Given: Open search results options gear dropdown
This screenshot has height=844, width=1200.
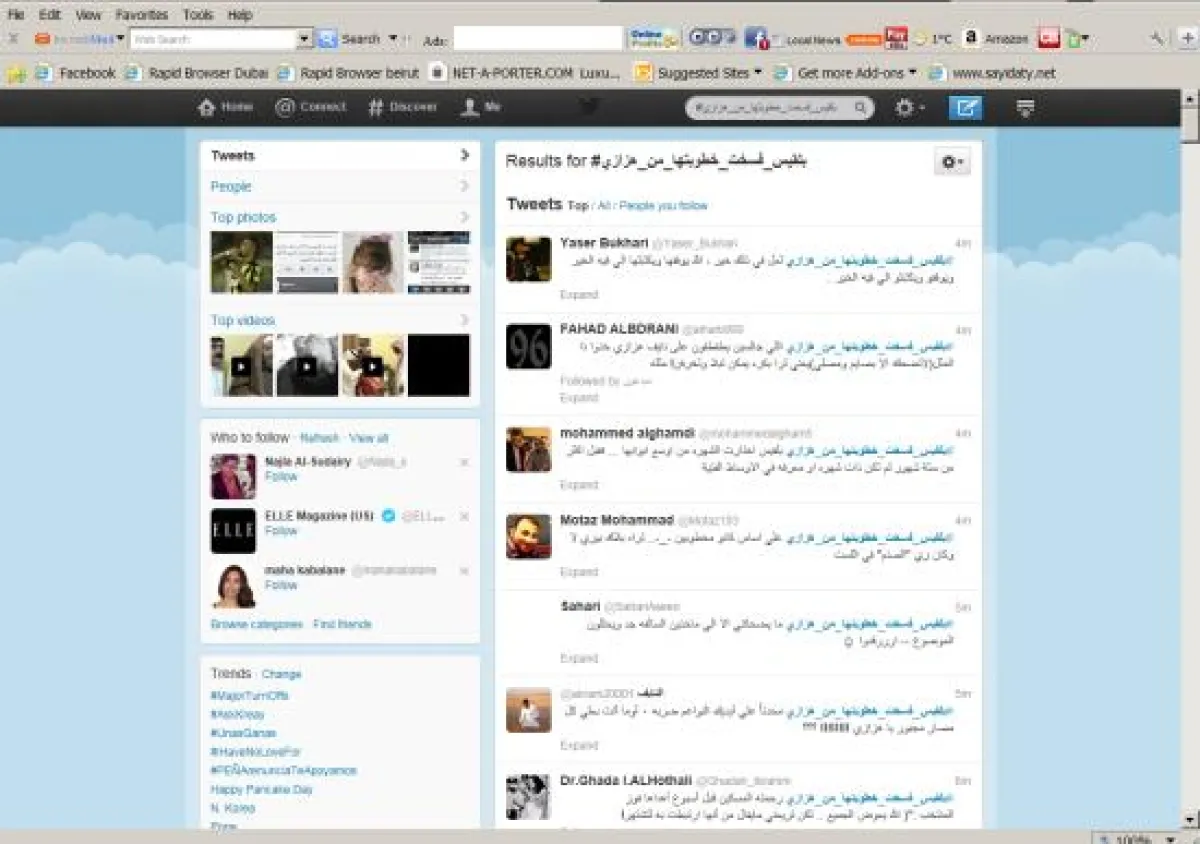Looking at the screenshot, I should pos(951,162).
